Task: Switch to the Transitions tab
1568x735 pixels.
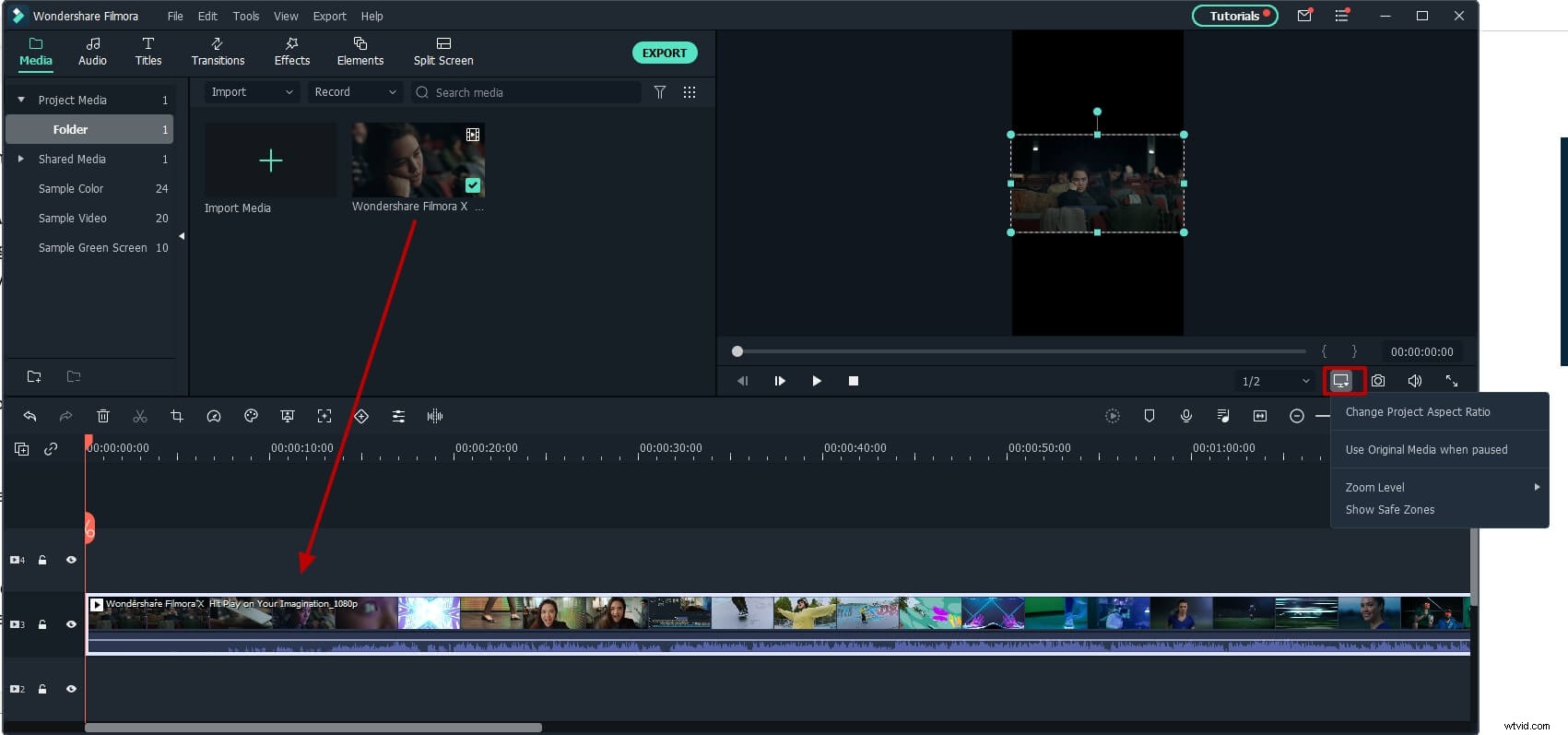Action: [218, 52]
